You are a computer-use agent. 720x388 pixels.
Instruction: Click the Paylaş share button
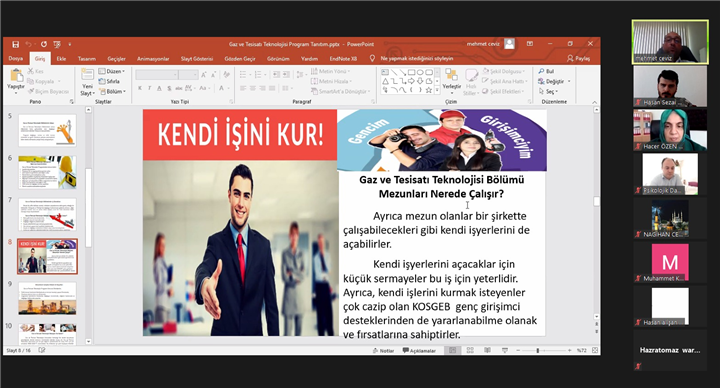[x=579, y=58]
